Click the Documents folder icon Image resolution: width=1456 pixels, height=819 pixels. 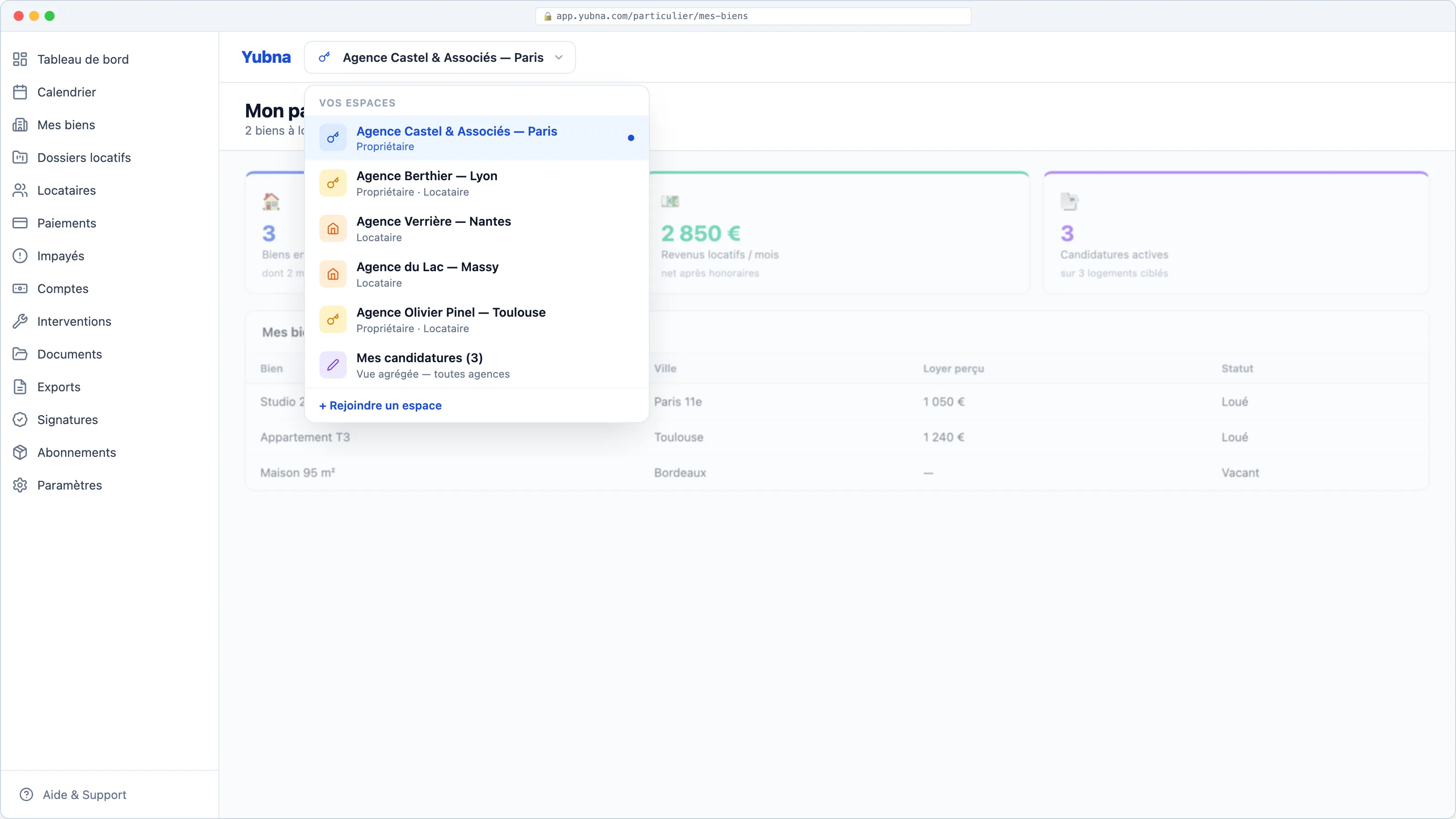click(x=20, y=354)
